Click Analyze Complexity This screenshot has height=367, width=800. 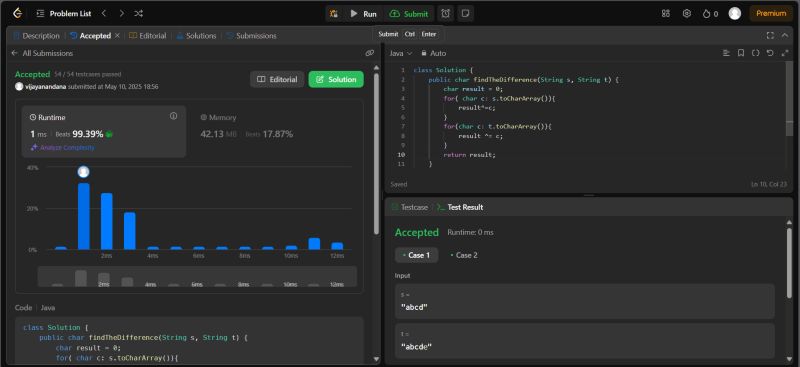point(63,148)
